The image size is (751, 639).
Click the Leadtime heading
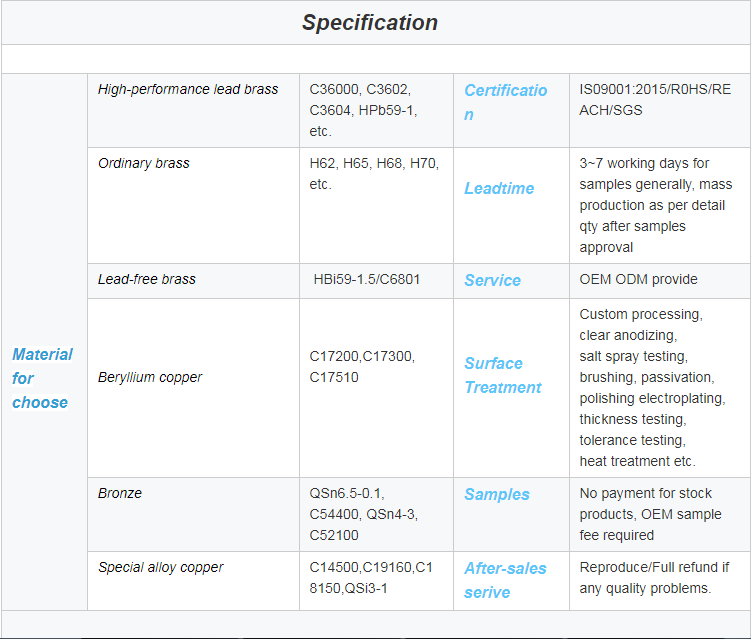click(499, 188)
